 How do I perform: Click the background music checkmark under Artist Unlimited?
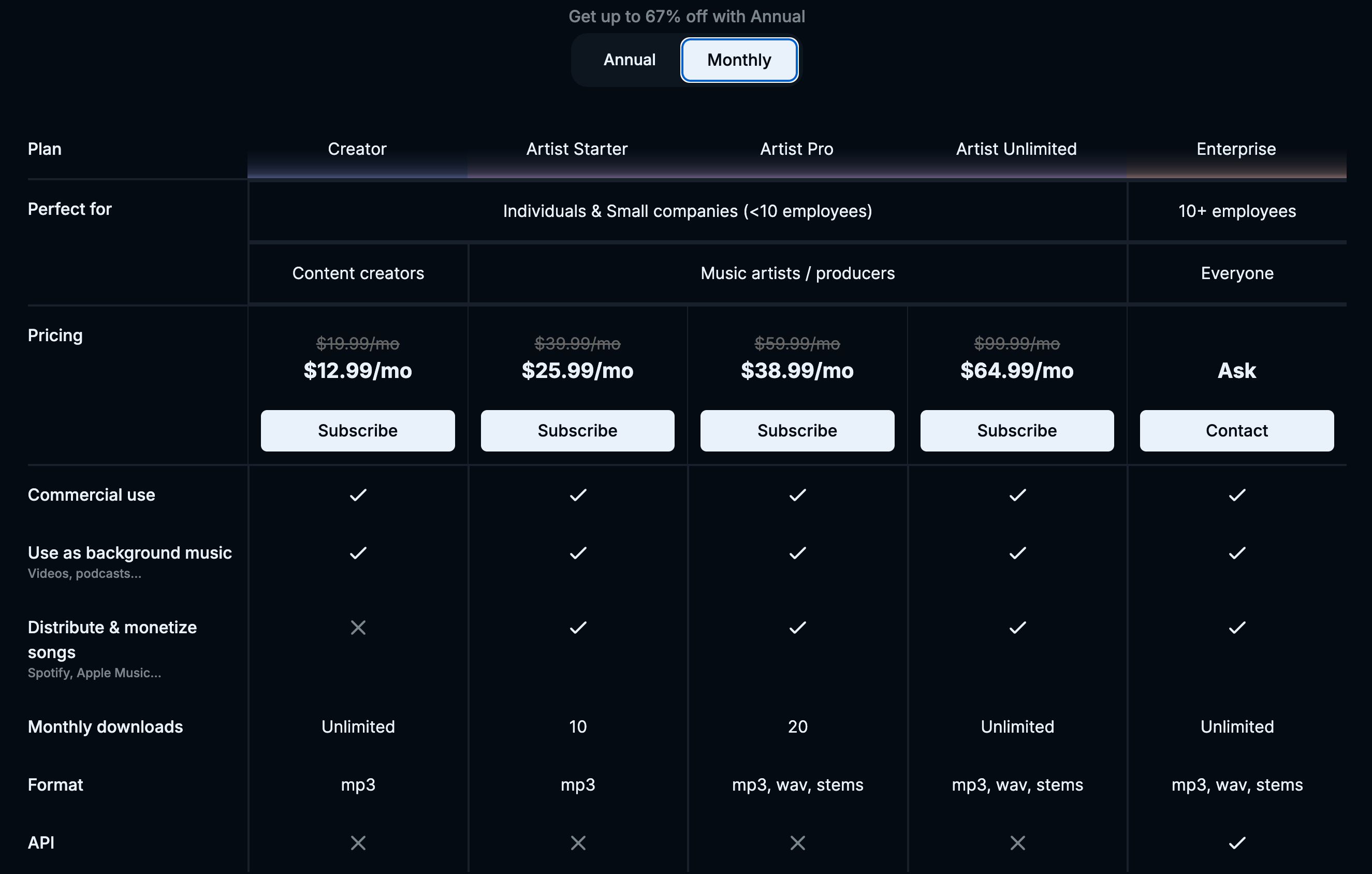click(1016, 552)
